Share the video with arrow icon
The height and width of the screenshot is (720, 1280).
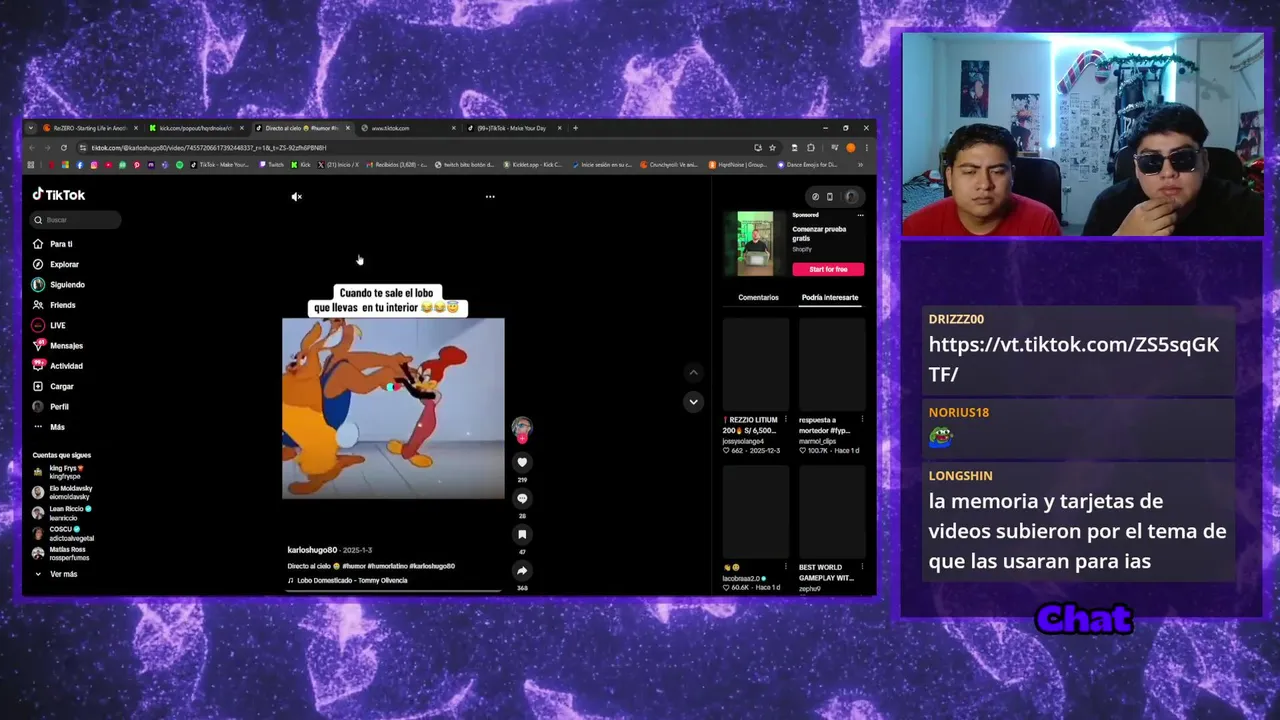(522, 570)
